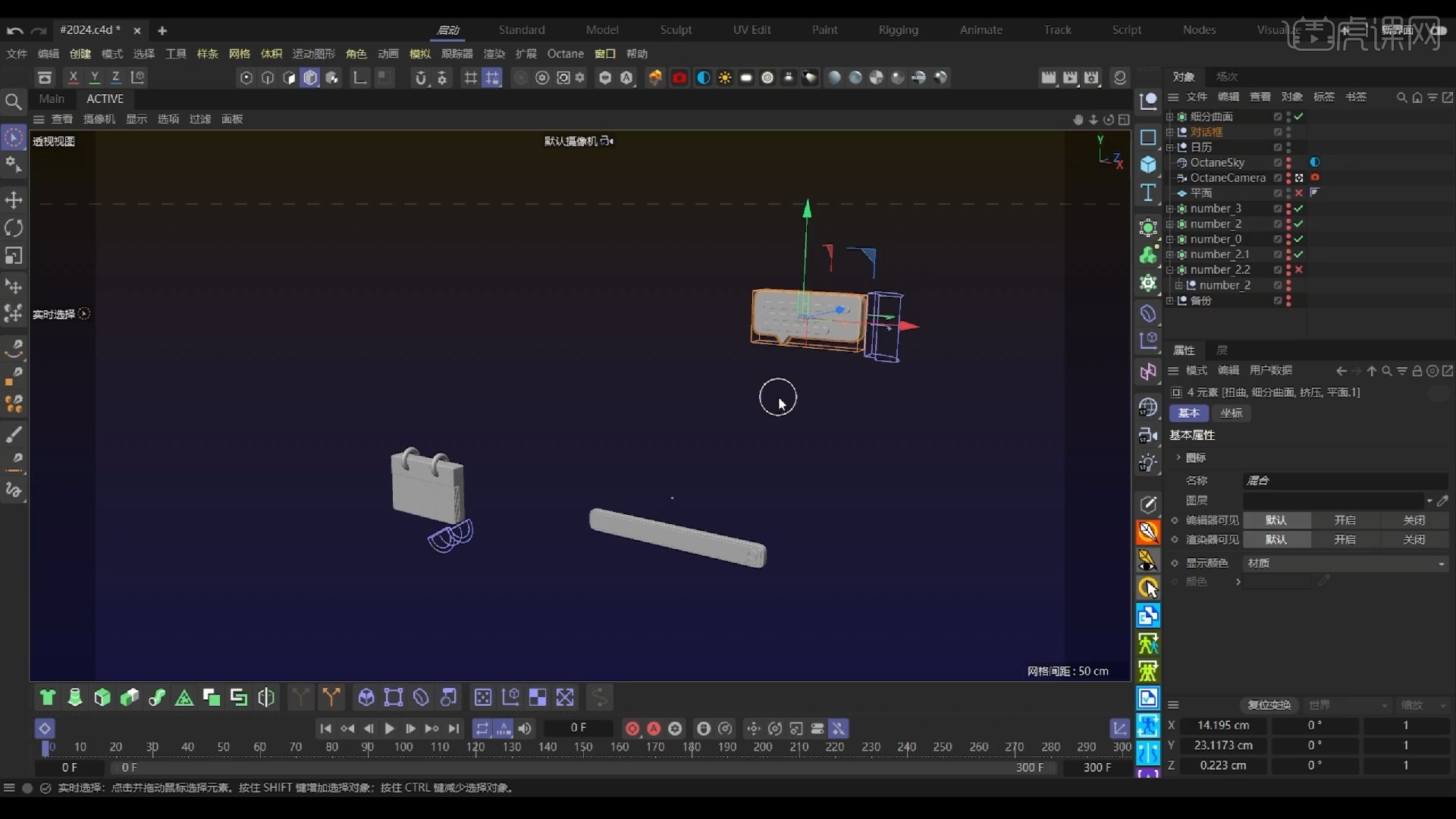
Task: Click search icon in object manager
Action: [1401, 97]
